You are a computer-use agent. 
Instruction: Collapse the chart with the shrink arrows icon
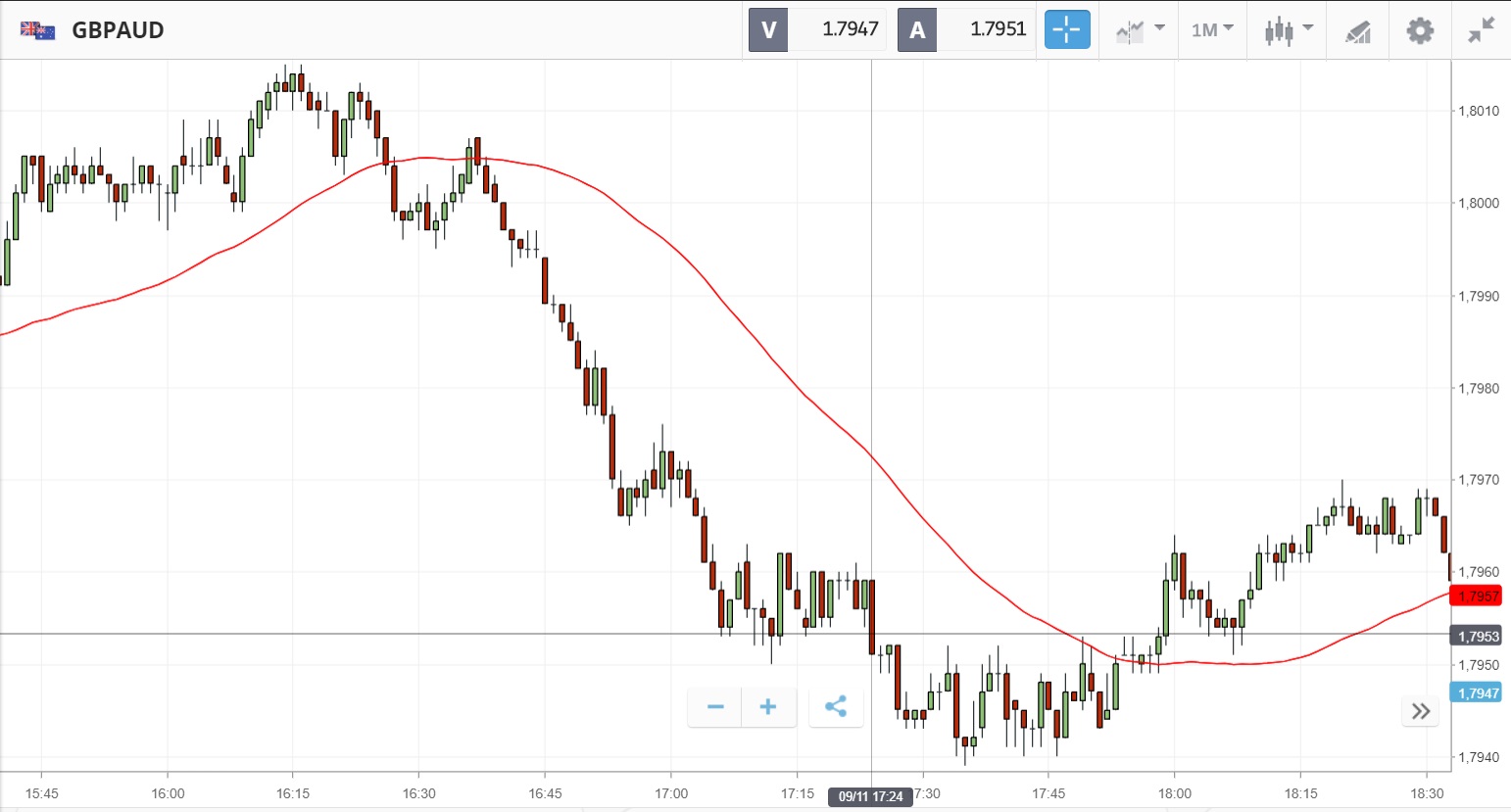[1481, 30]
